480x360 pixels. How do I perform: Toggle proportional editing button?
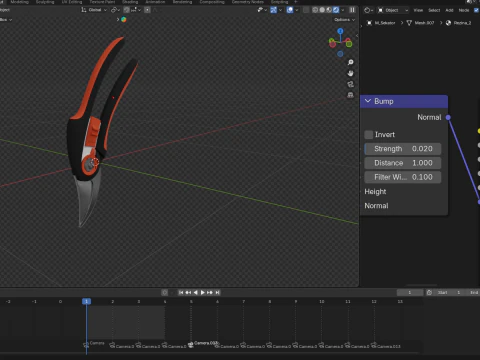(x=147, y=10)
